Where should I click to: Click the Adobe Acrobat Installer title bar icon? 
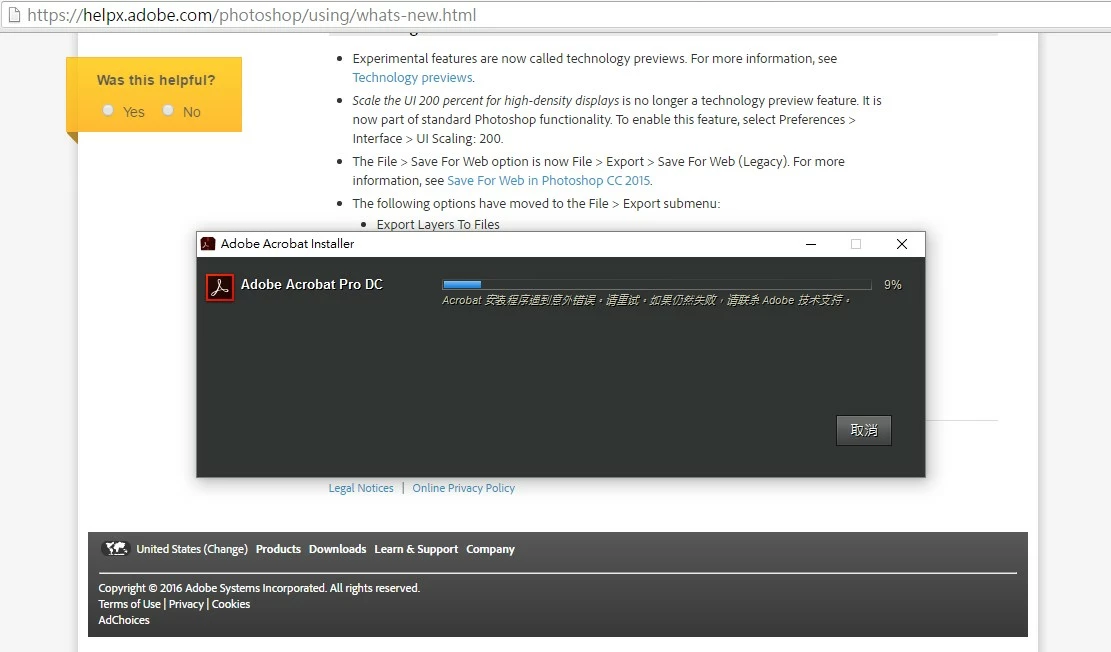(x=208, y=244)
